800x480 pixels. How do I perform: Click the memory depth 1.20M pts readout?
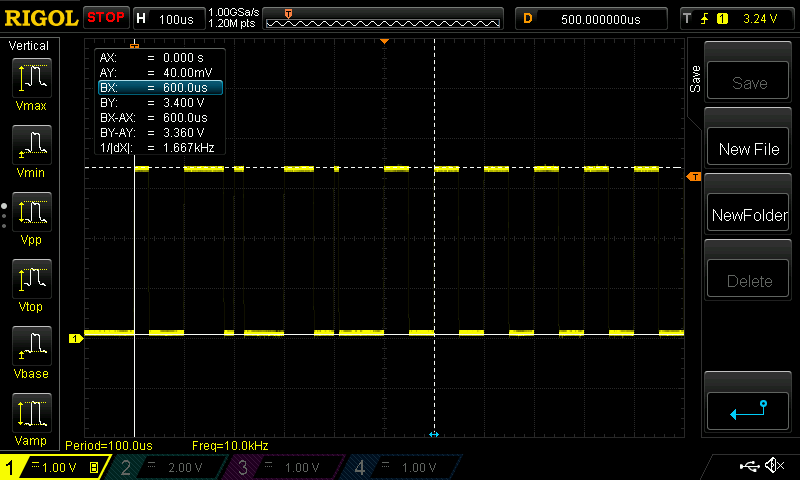[232, 23]
